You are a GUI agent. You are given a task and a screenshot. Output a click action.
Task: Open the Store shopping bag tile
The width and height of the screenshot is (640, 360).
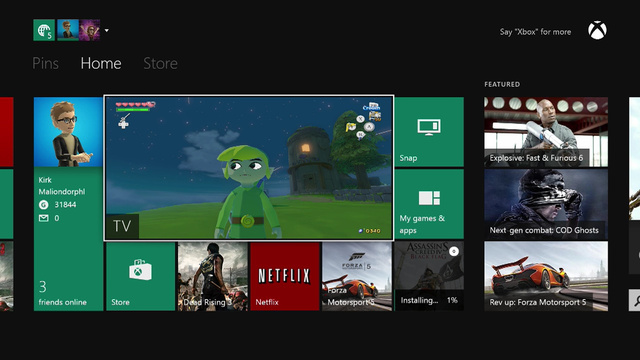pyautogui.click(x=140, y=276)
